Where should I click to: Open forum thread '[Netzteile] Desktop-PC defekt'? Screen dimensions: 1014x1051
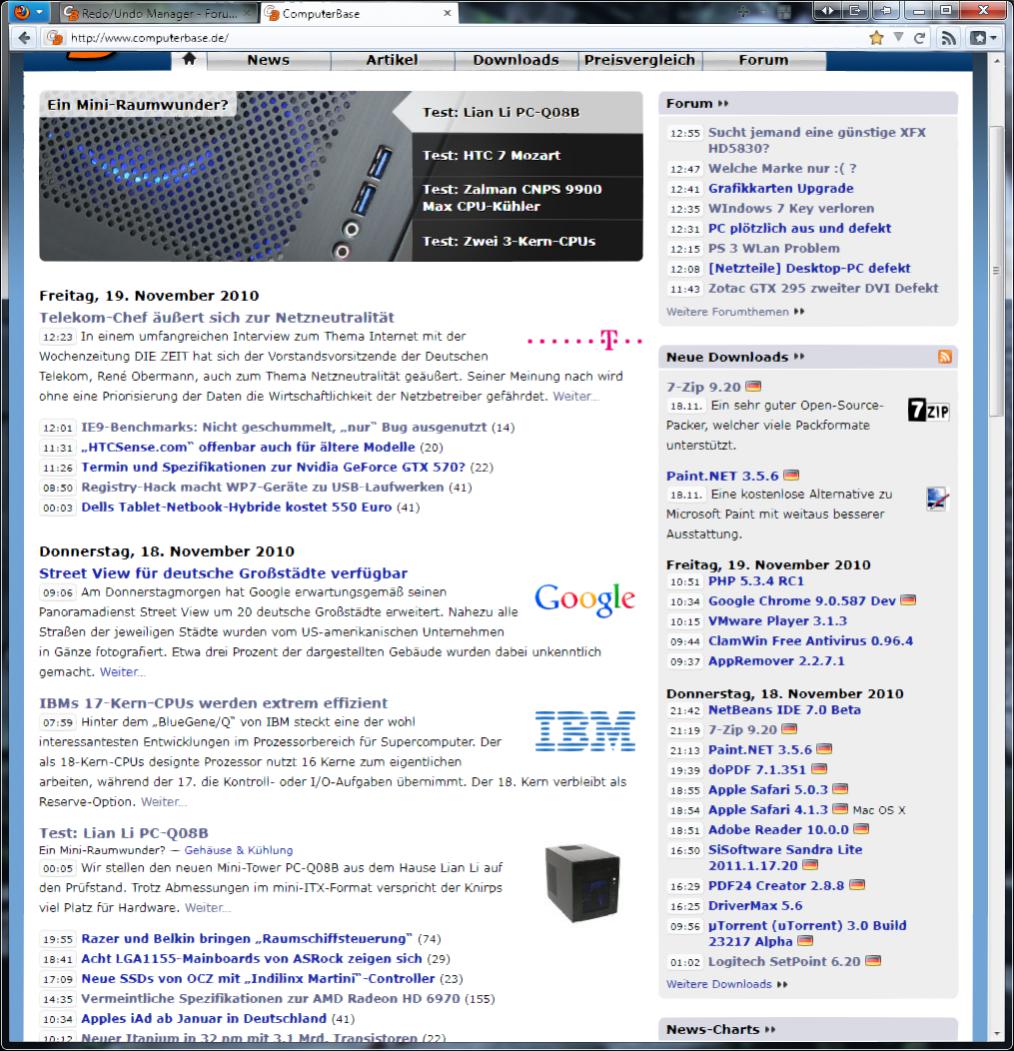[809, 268]
